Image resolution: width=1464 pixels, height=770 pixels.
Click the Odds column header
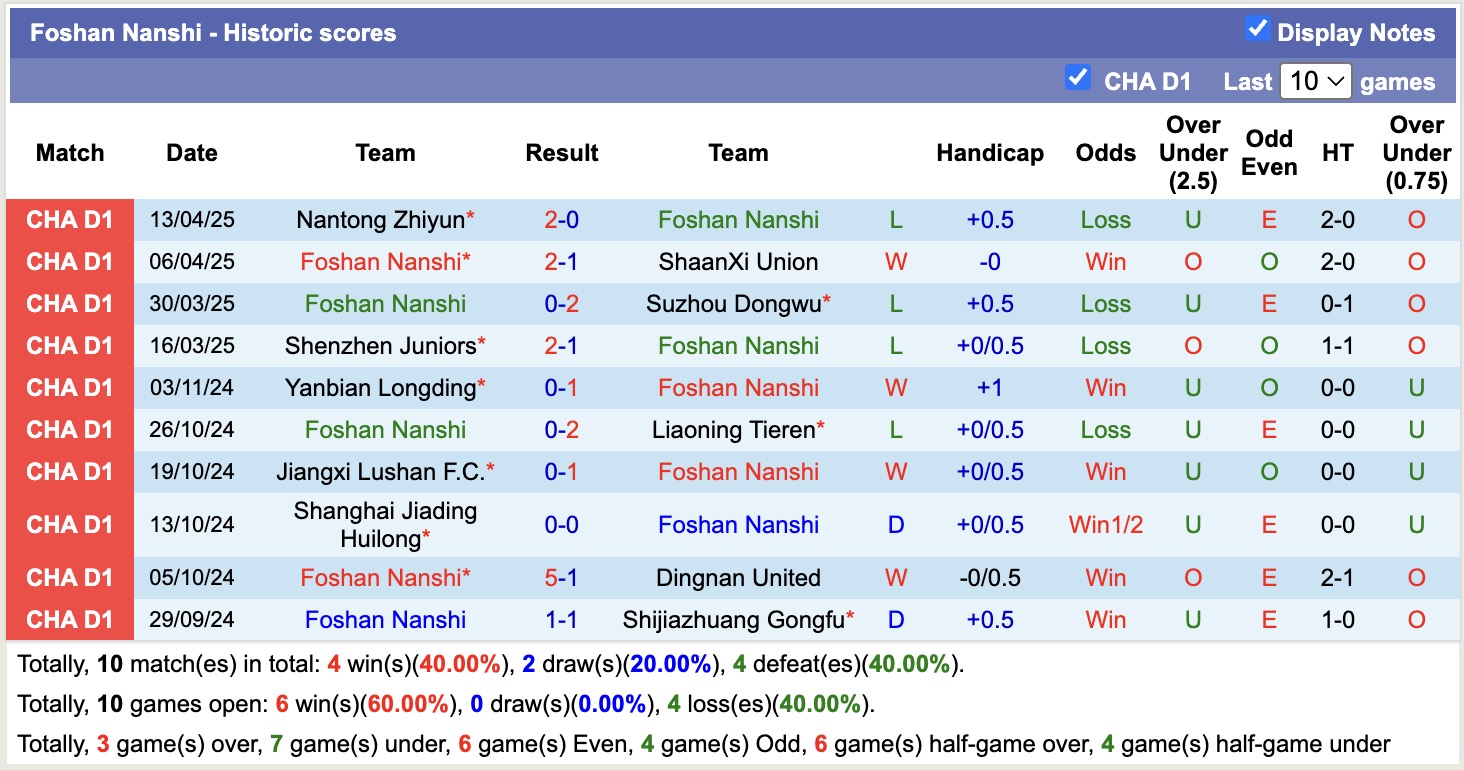[x=1105, y=153]
